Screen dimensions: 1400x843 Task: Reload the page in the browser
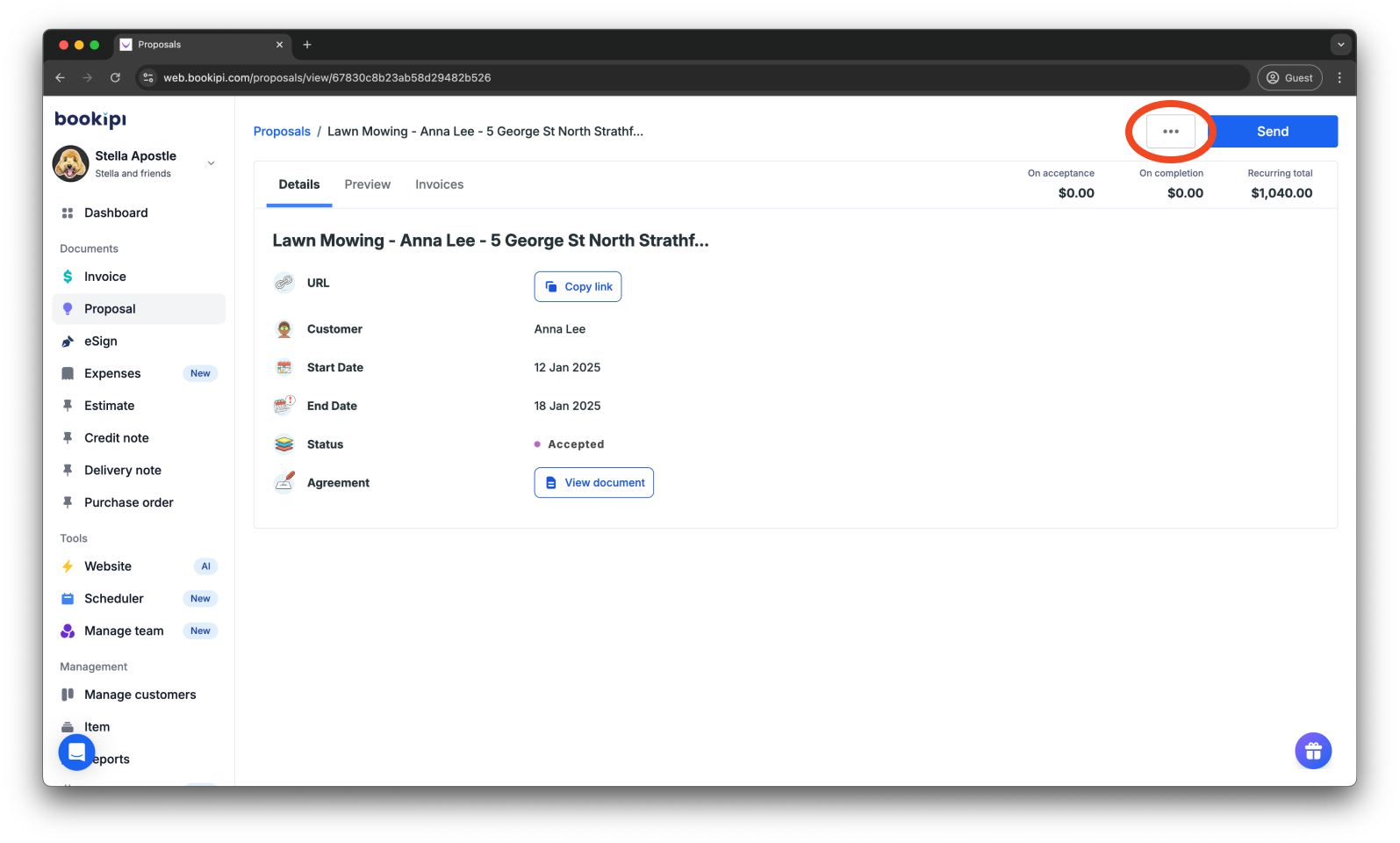click(x=115, y=77)
